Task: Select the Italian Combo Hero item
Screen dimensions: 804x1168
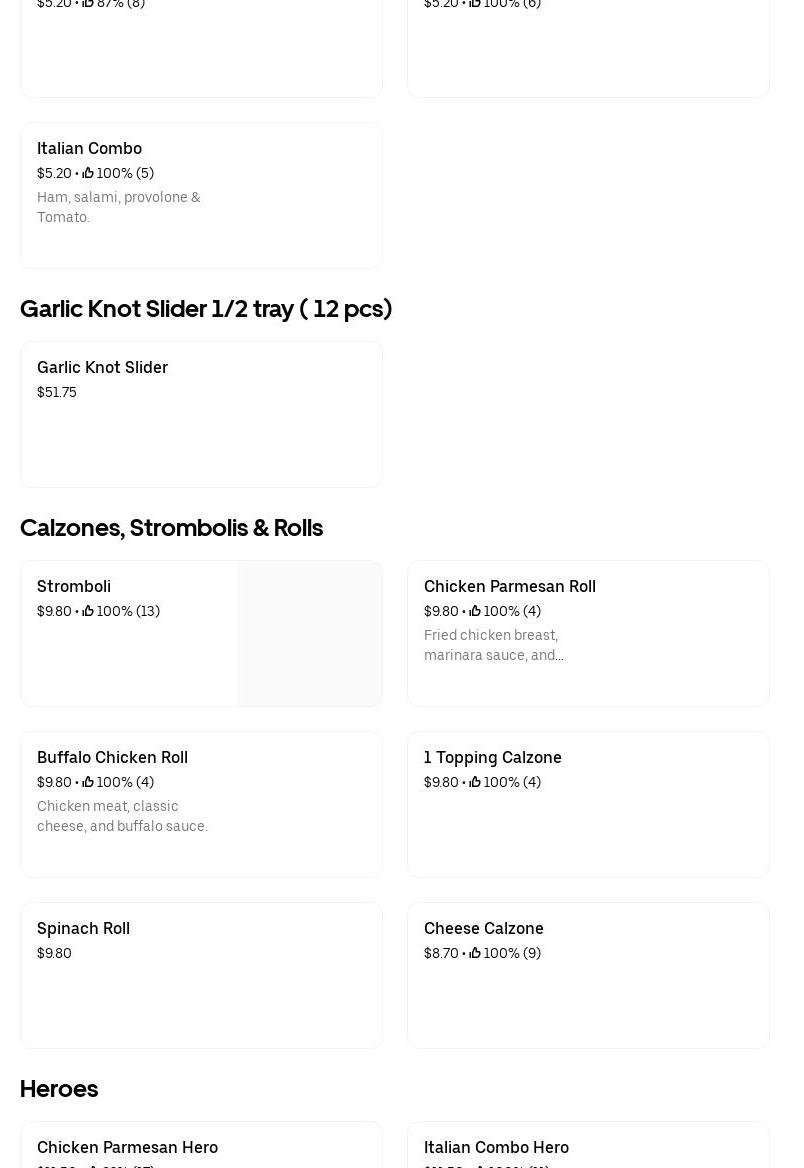Action: (496, 1147)
